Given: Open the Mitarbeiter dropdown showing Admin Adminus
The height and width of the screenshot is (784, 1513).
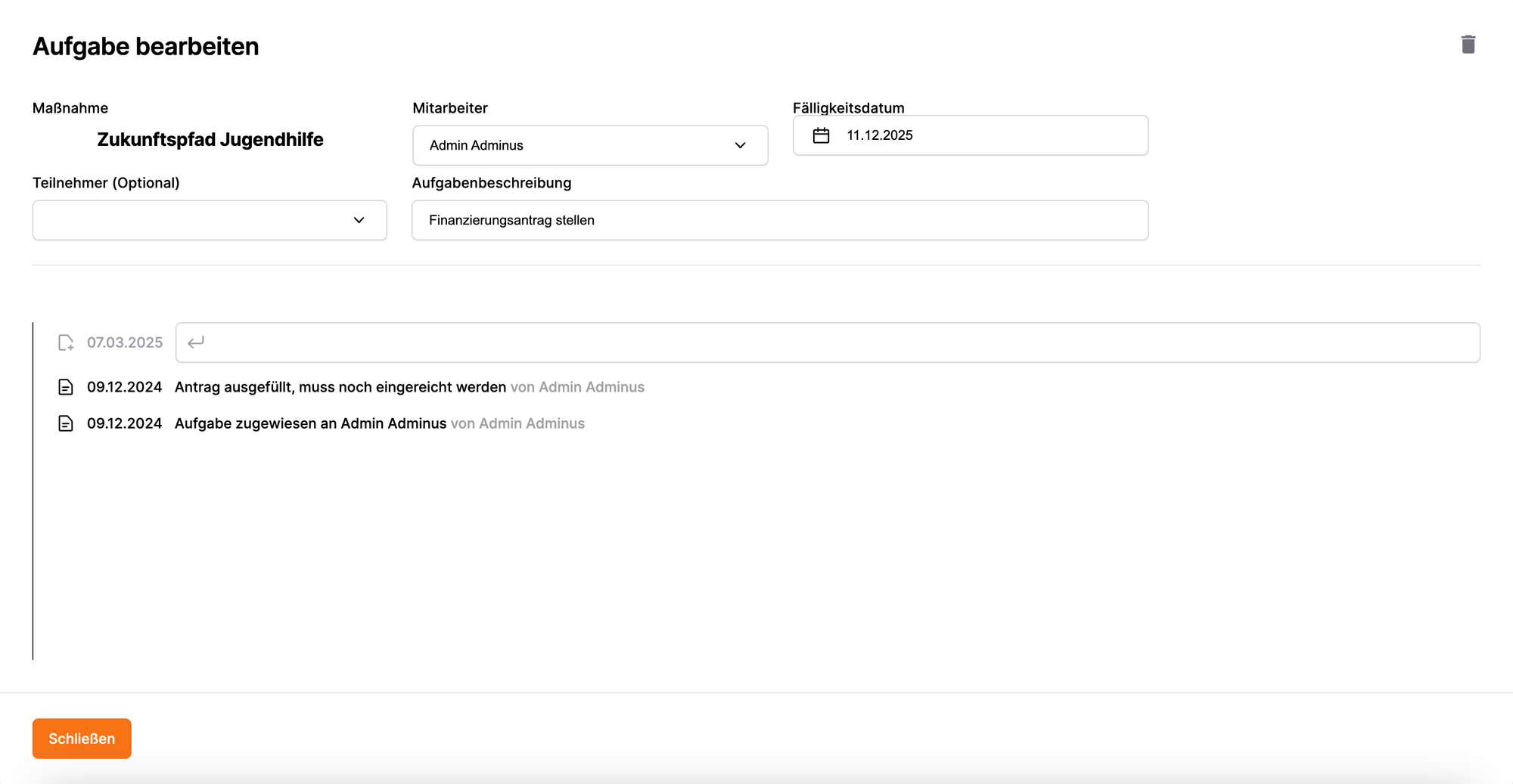Looking at the screenshot, I should click(590, 145).
